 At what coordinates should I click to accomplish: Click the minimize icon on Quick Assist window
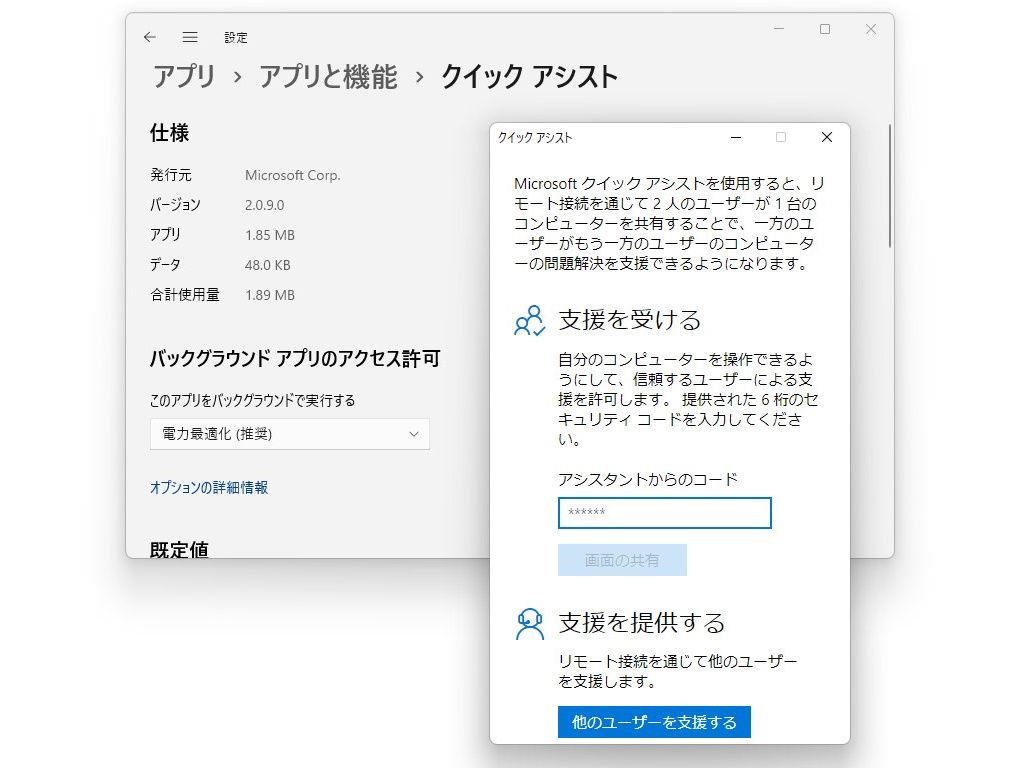tap(736, 137)
